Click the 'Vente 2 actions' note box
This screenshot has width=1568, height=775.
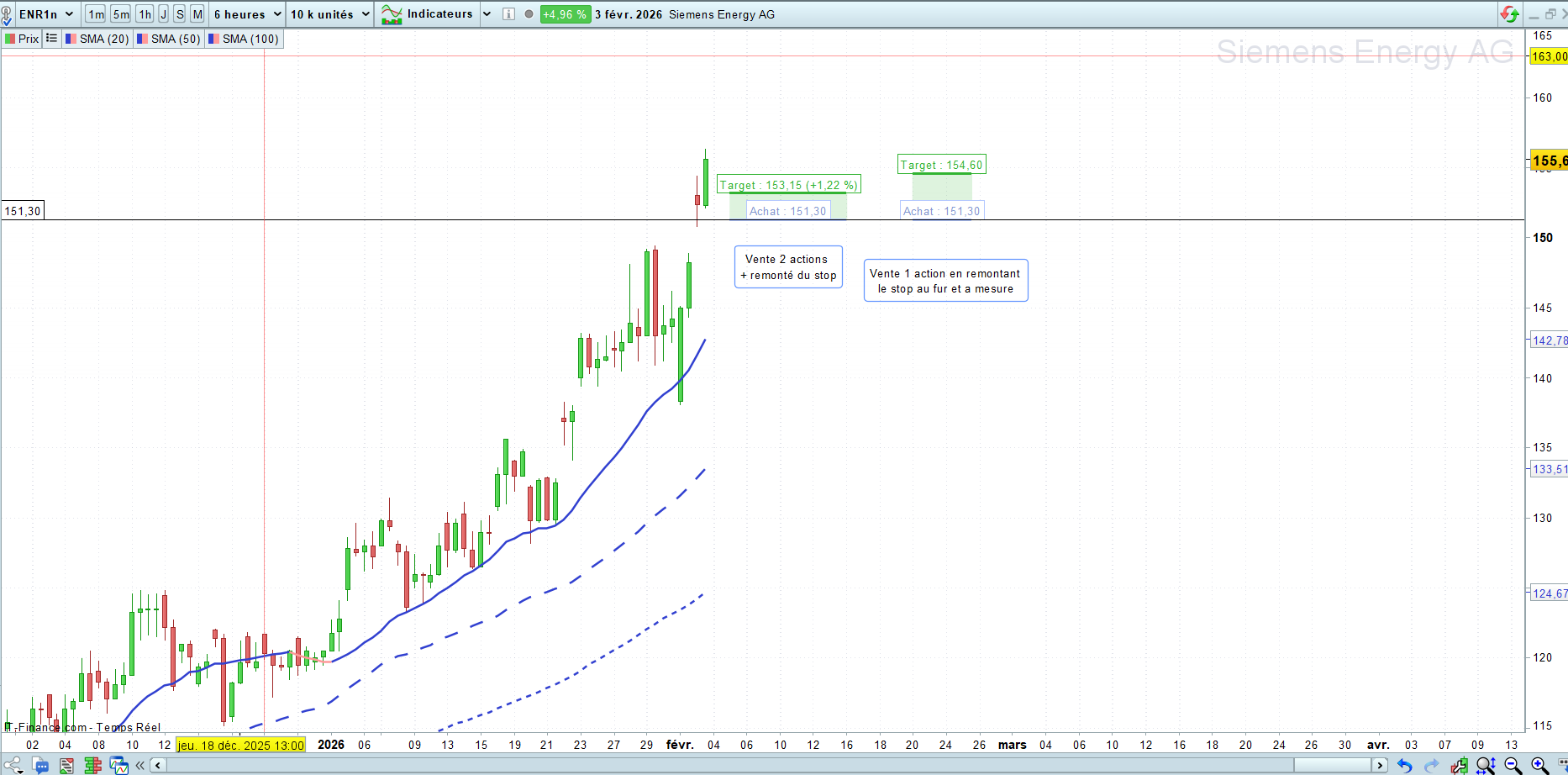click(788, 267)
